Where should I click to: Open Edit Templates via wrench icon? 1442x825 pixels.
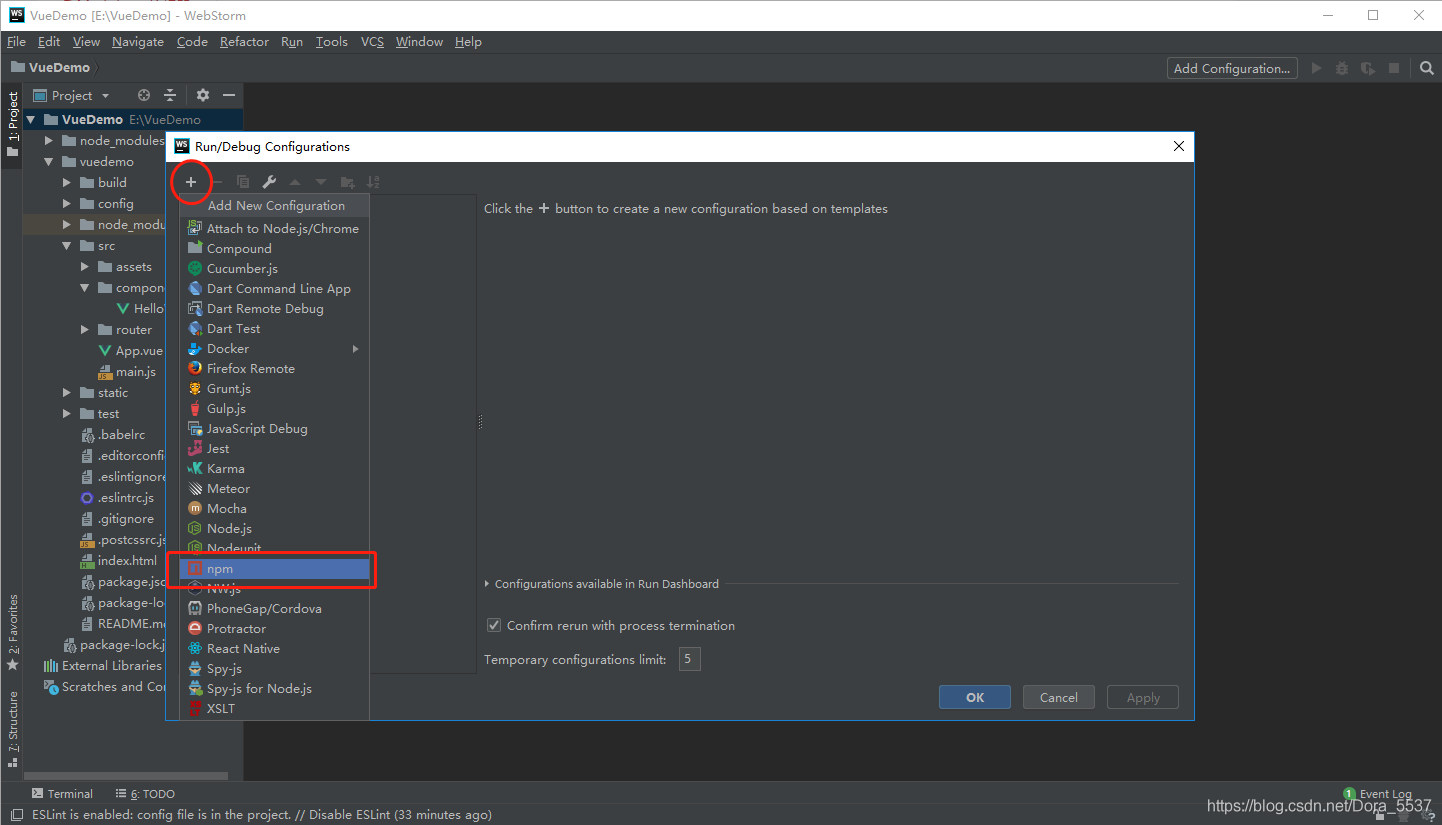click(269, 182)
